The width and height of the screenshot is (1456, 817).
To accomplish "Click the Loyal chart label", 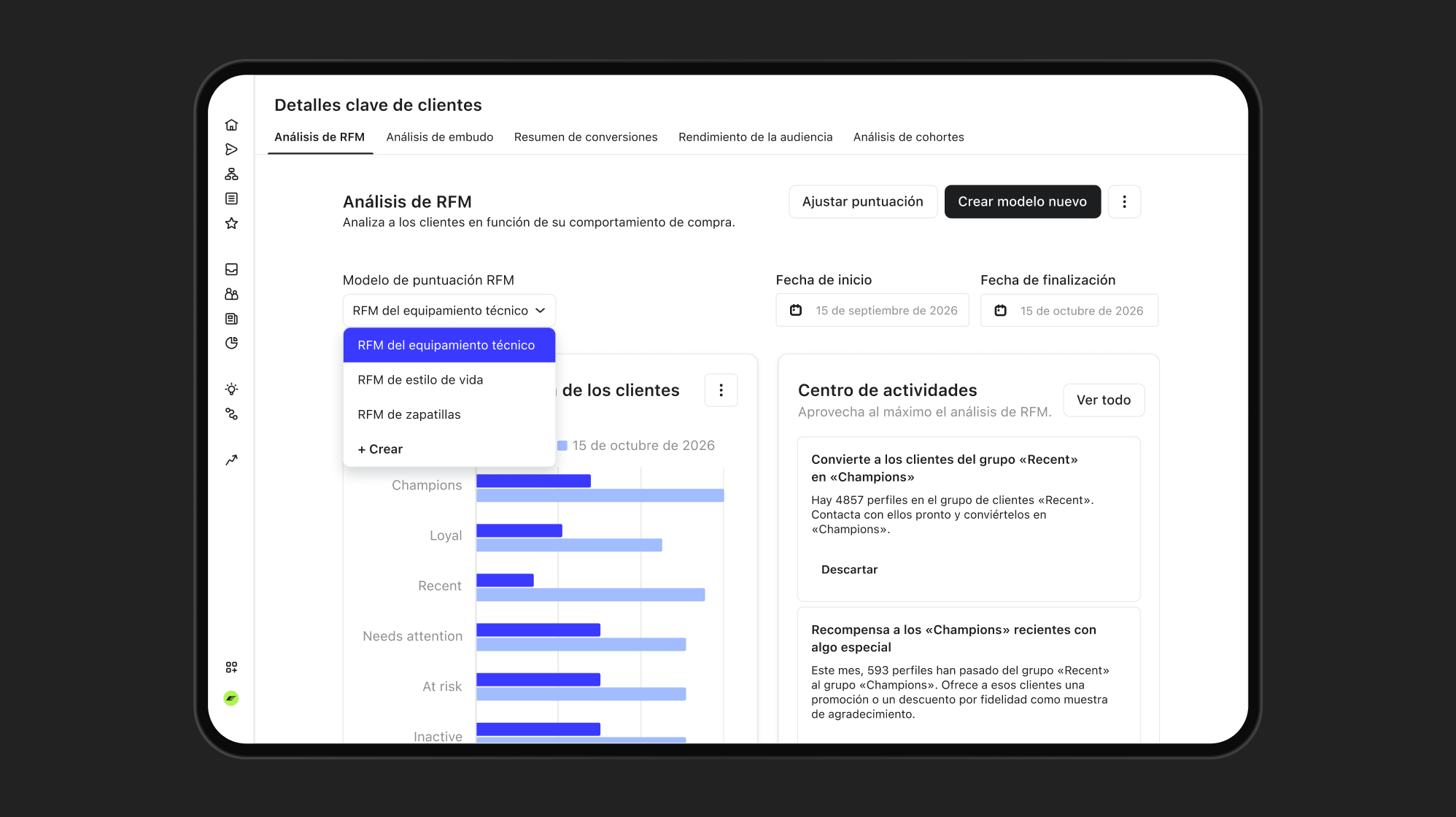I will click(x=446, y=536).
